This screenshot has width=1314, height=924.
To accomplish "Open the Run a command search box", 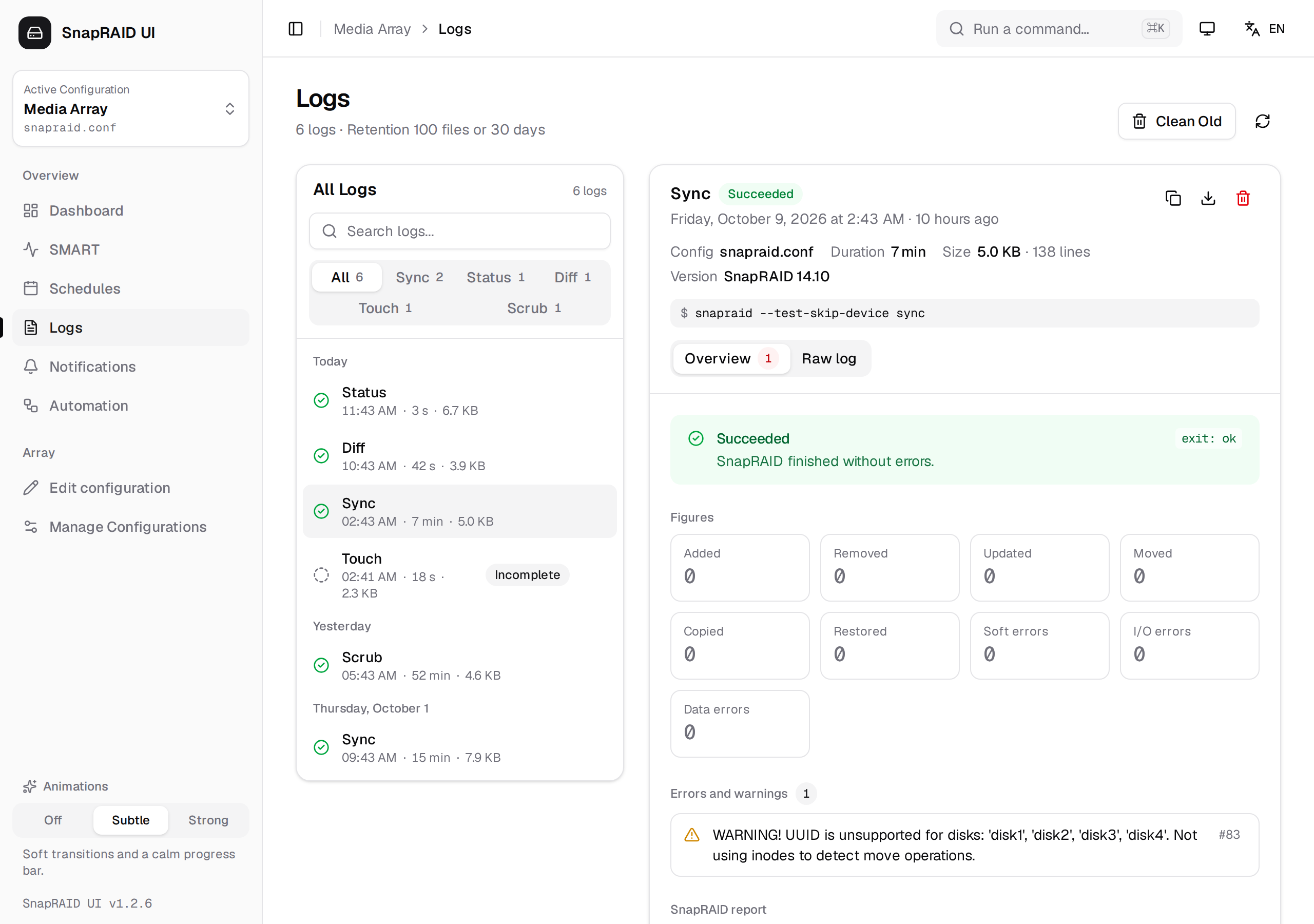I will (x=1059, y=29).
